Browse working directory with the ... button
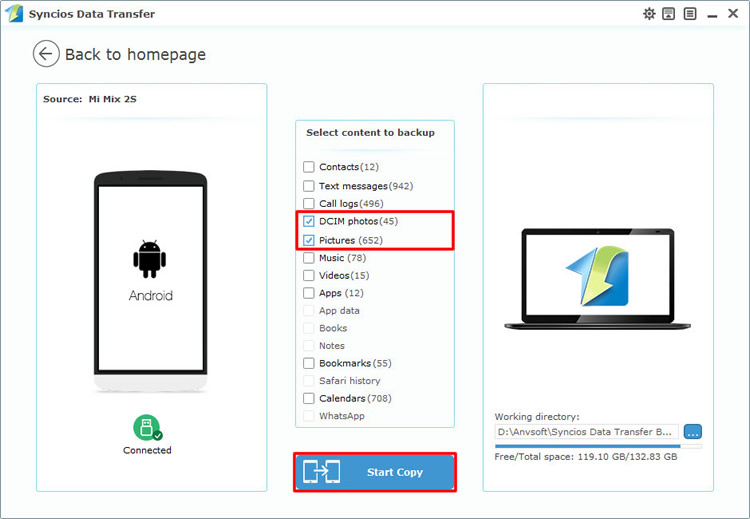Viewport: 750px width, 519px height. pos(693,431)
